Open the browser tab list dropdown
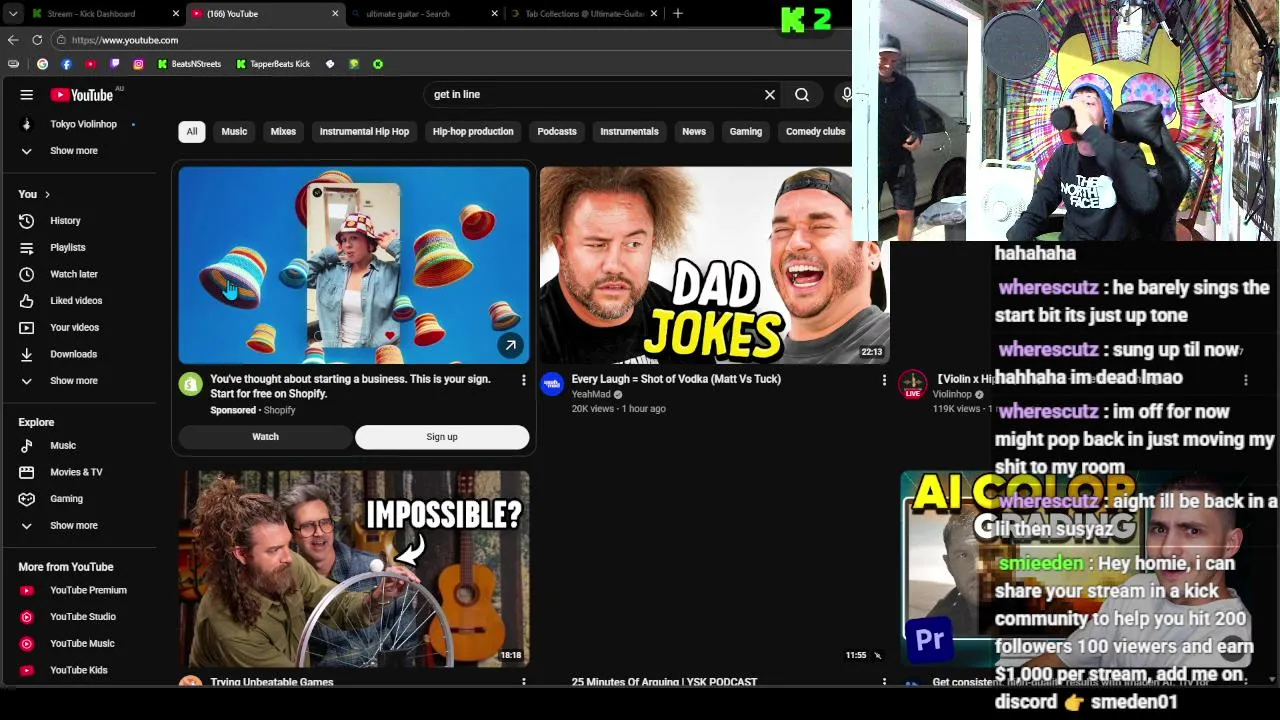Image resolution: width=1280 pixels, height=720 pixels. [x=12, y=14]
